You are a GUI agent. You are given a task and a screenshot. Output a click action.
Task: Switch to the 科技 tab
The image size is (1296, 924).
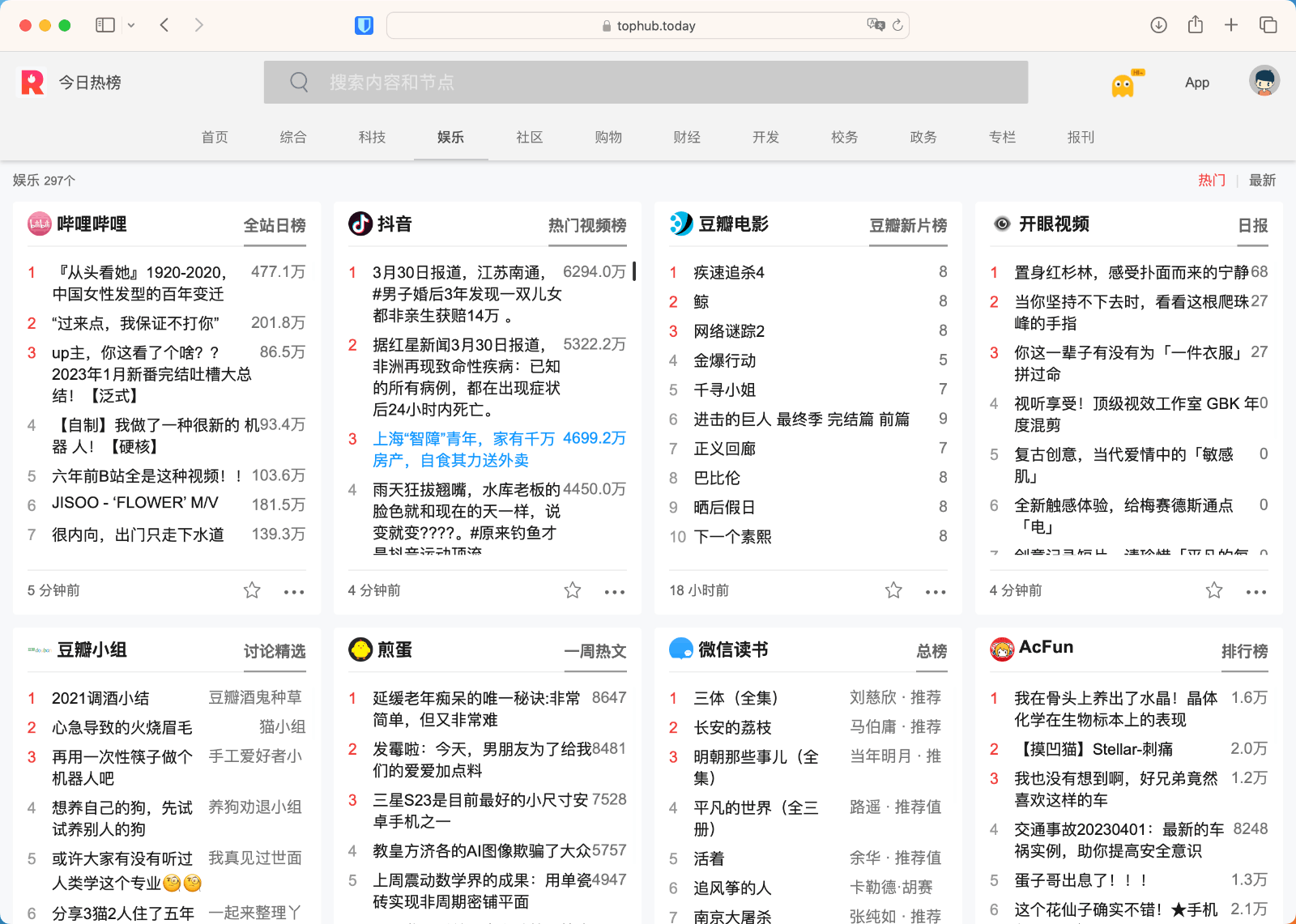tap(372, 137)
